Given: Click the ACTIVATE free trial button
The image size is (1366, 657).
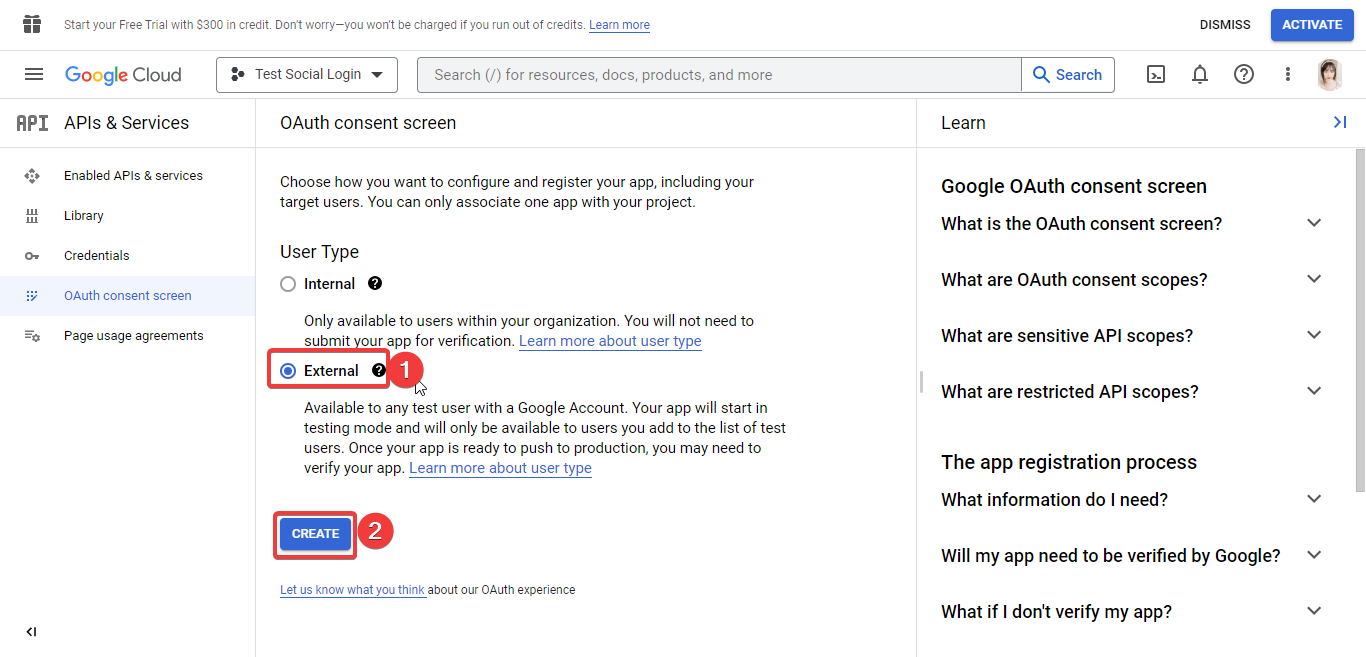Looking at the screenshot, I should tap(1312, 25).
